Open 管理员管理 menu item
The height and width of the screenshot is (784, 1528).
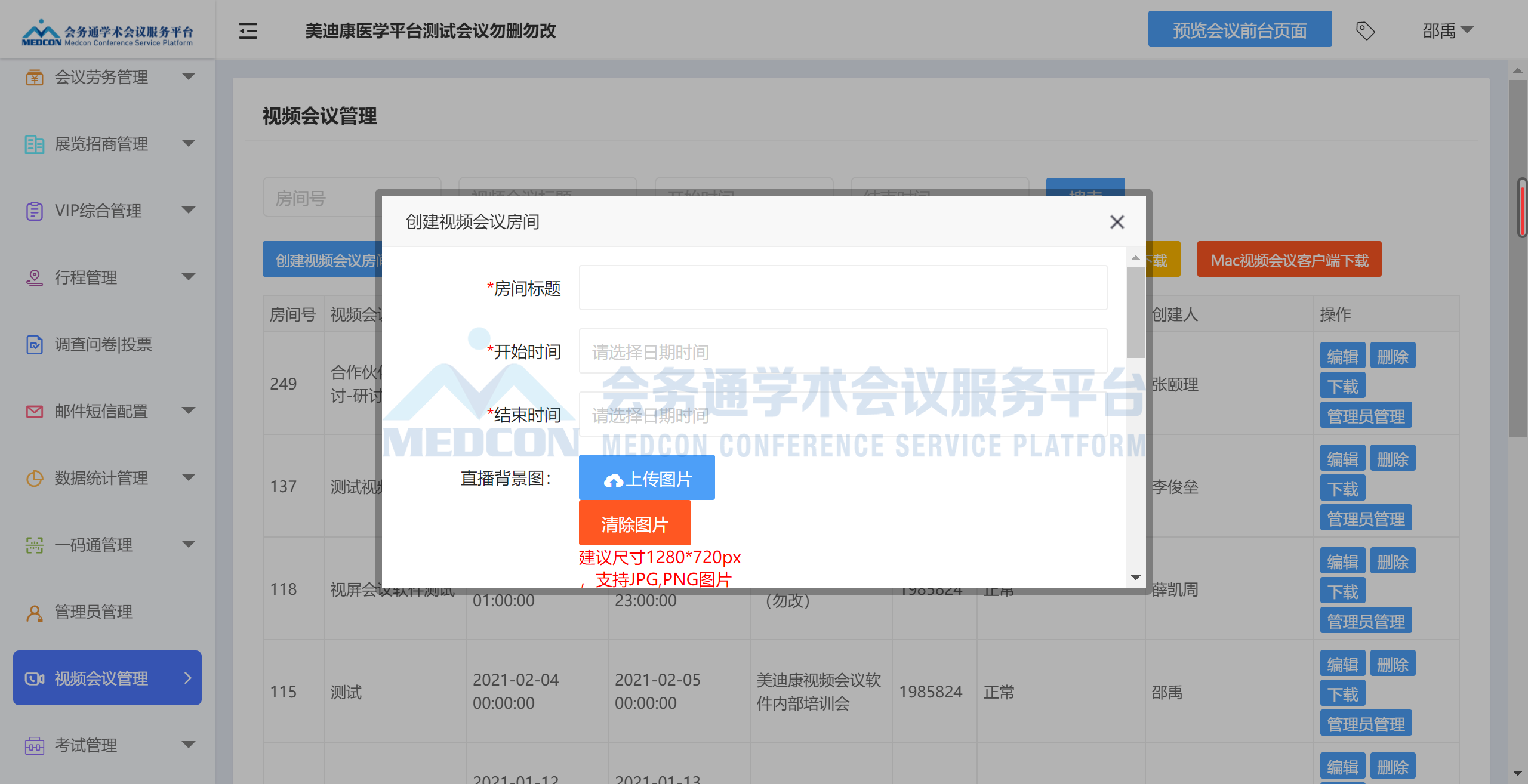tap(107, 612)
